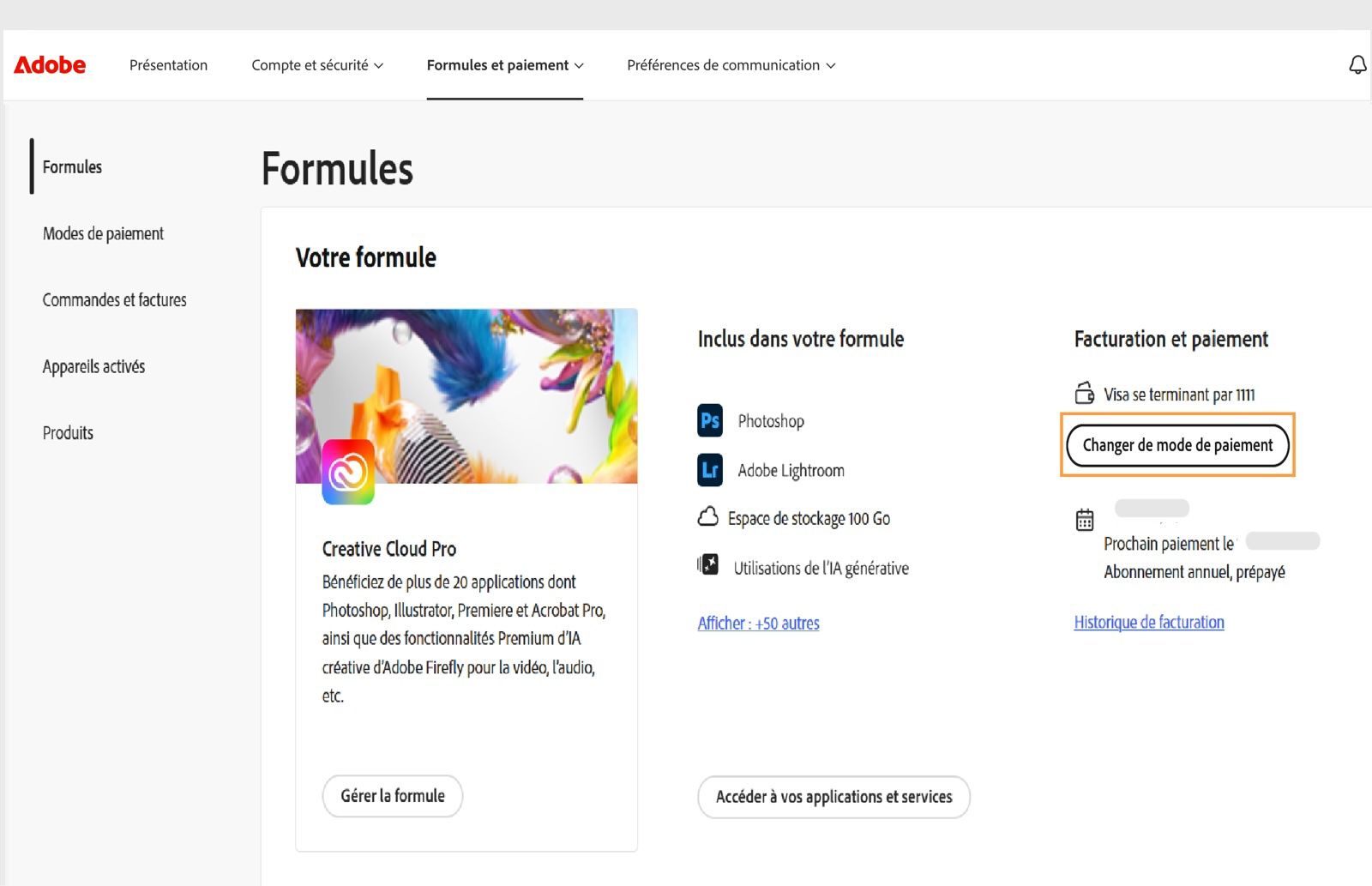Click the large Formules page title
Viewport: 1372px width, 886px height.
[x=337, y=168]
